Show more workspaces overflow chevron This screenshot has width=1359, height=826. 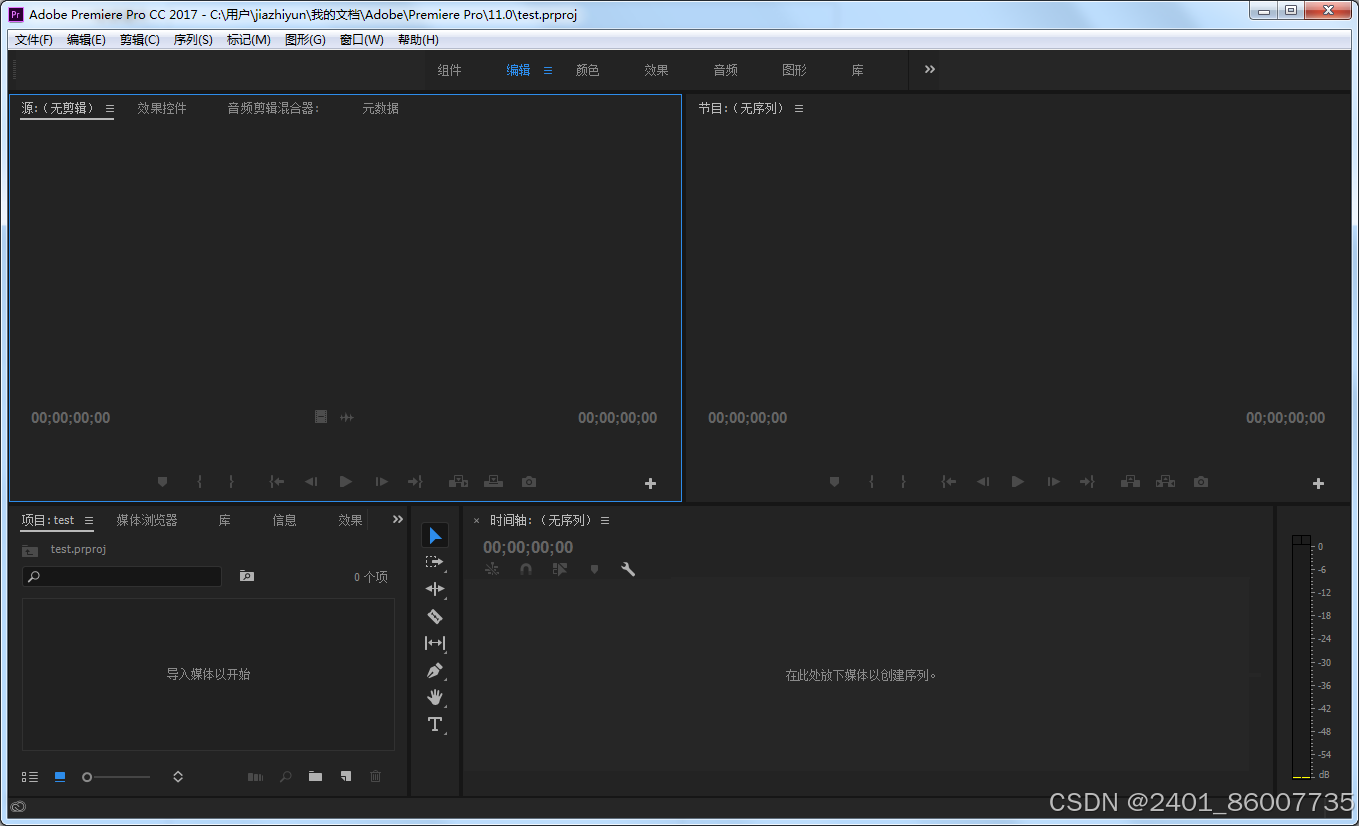point(930,70)
